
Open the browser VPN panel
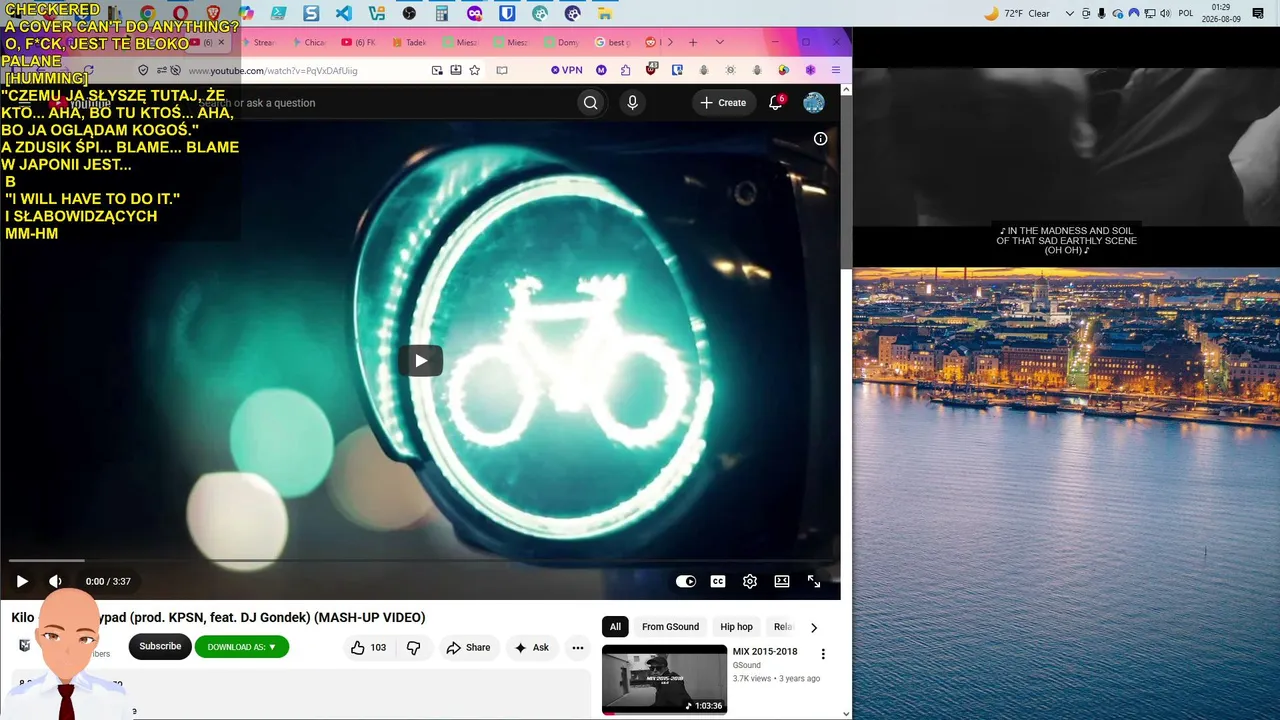pos(567,70)
